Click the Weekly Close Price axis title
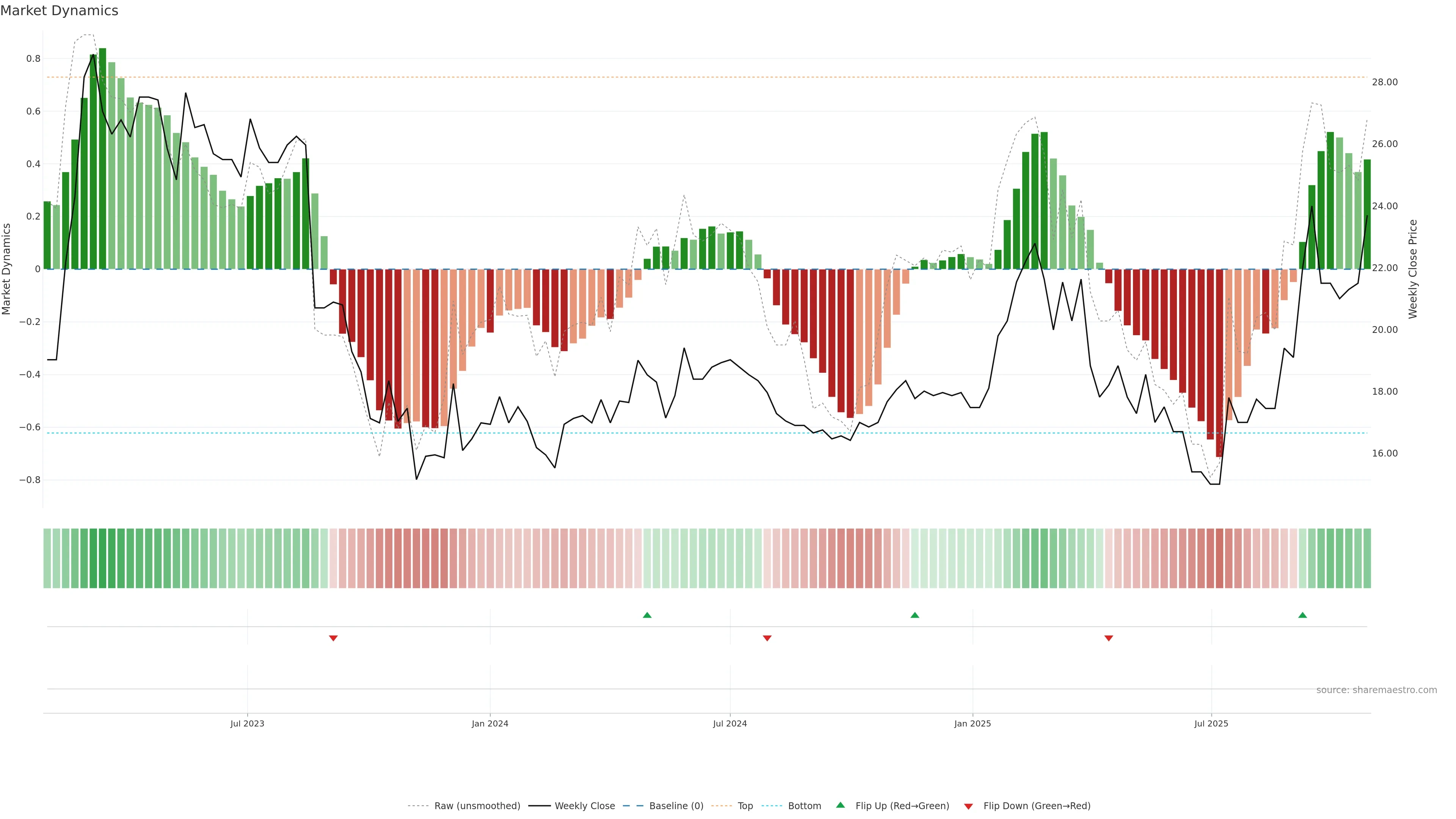Viewport: 1456px width, 819px height. tap(1413, 269)
